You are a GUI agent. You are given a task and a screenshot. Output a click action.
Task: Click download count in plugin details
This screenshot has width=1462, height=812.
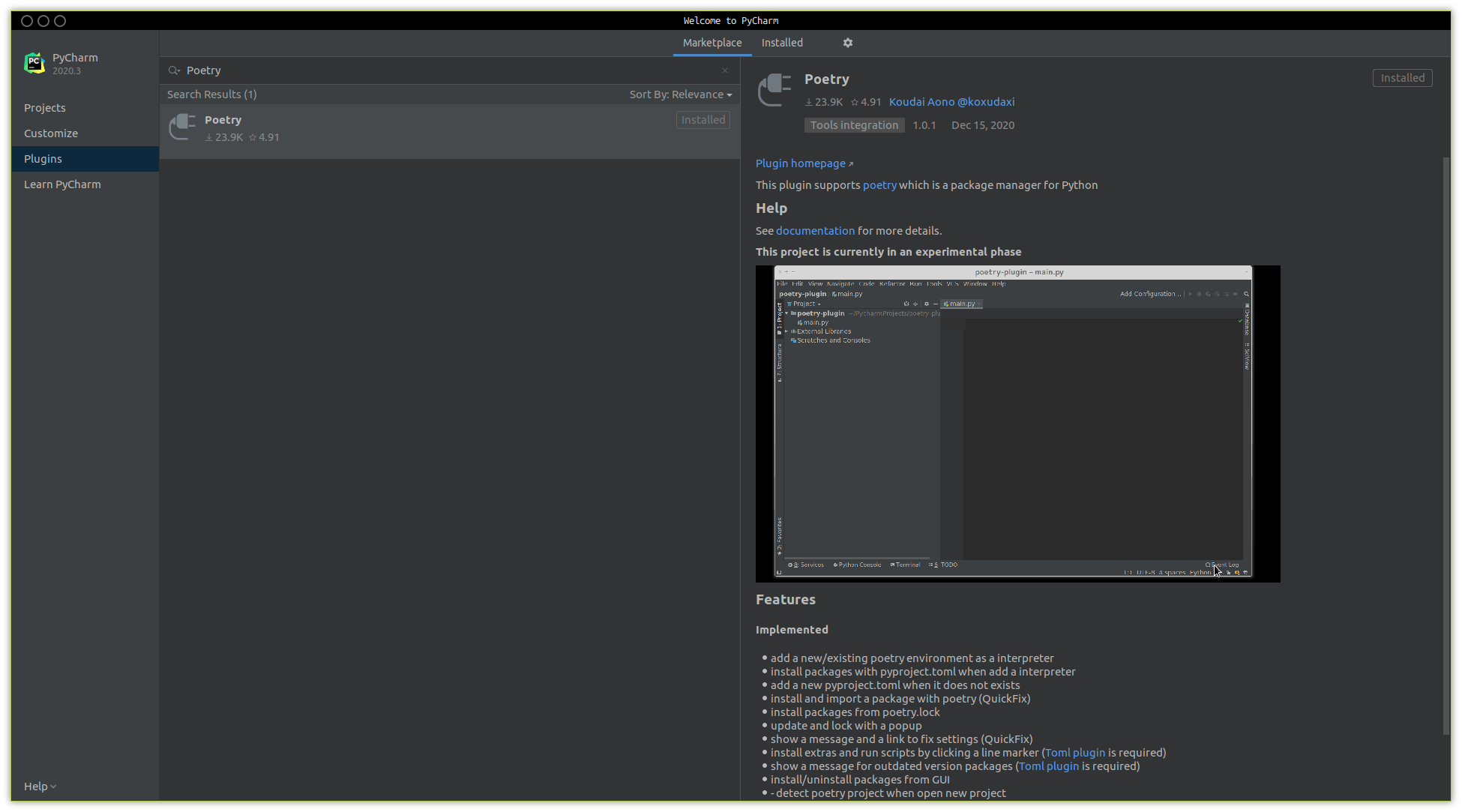824,102
